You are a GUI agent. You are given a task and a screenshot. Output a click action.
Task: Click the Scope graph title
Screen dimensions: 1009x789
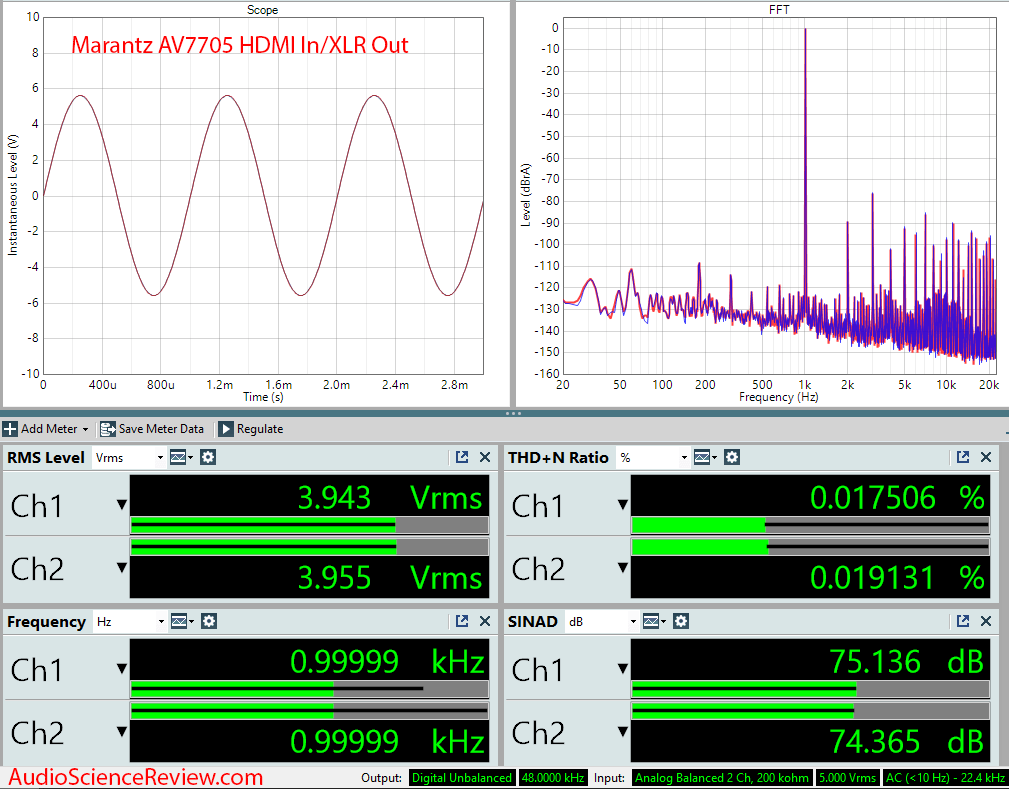(x=263, y=10)
